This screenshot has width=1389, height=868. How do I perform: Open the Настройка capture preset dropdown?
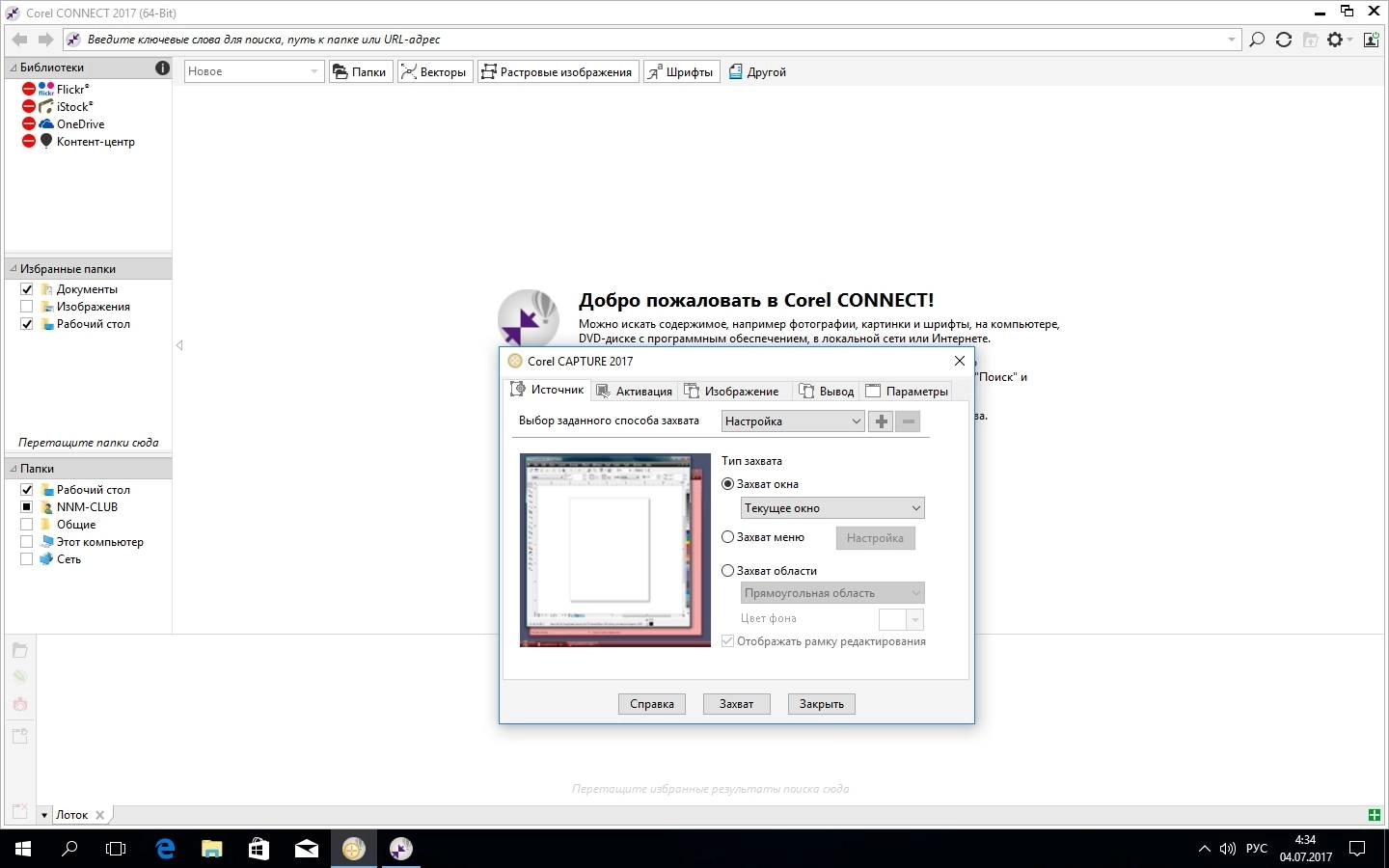point(793,421)
